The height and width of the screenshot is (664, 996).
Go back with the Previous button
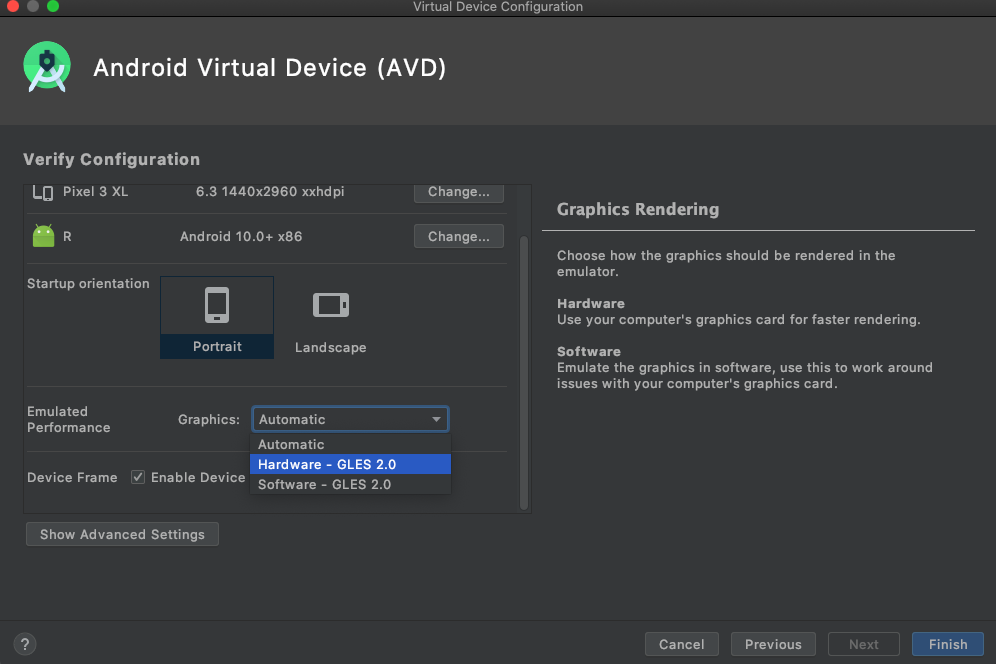tap(773, 644)
